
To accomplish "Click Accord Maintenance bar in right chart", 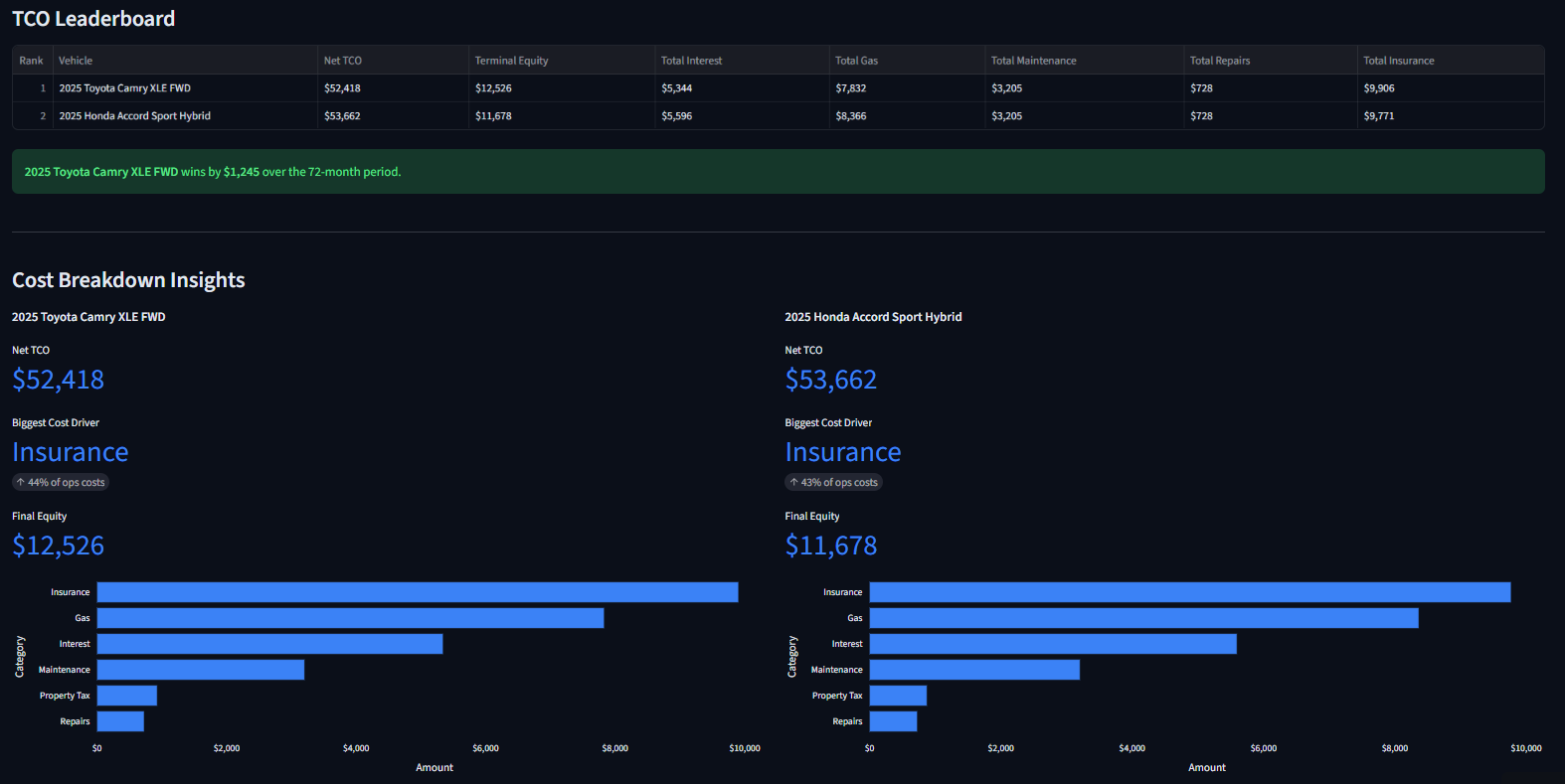I will pos(974,670).
